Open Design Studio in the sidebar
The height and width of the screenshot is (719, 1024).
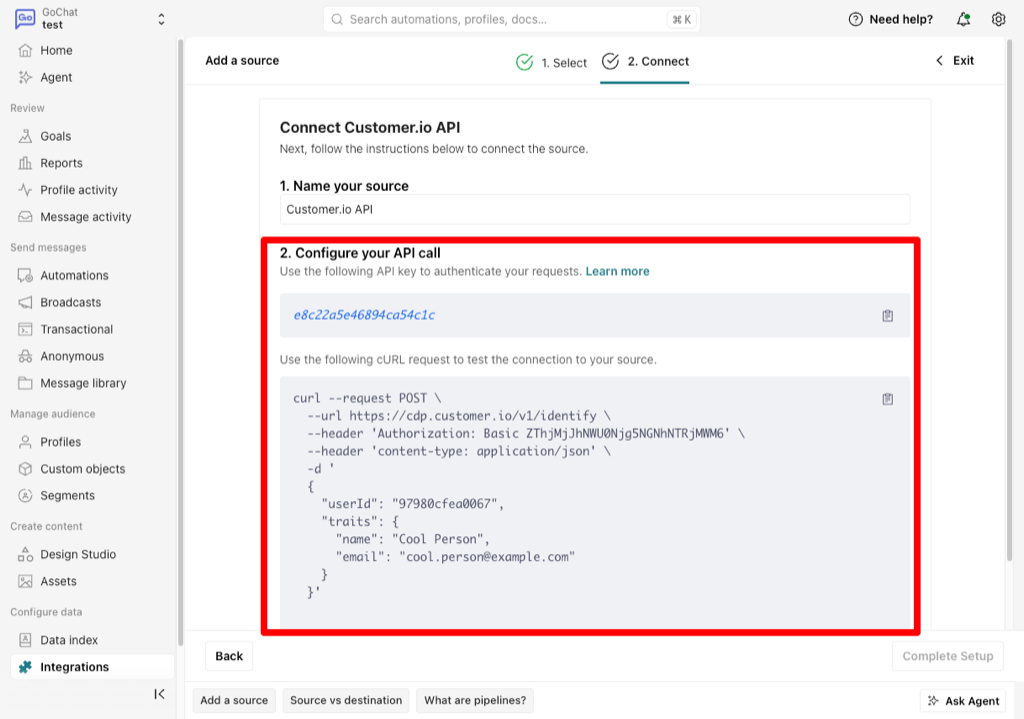click(78, 554)
